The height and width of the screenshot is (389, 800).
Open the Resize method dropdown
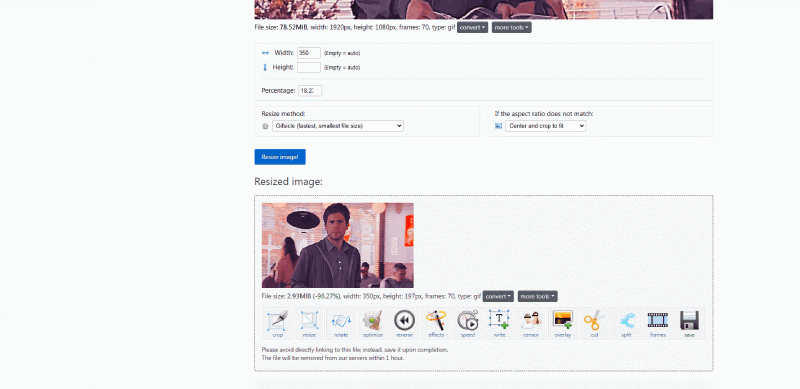tap(338, 126)
